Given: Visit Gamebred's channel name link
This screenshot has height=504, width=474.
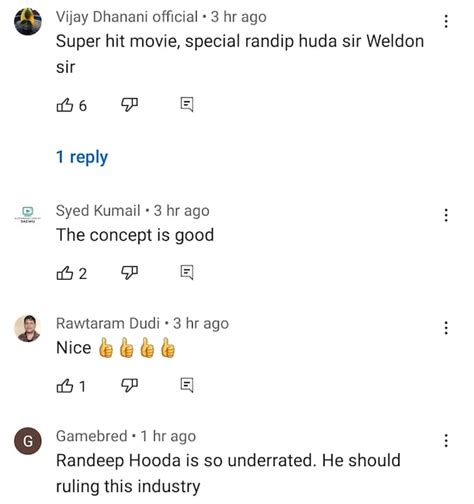Looking at the screenshot, I should 92,436.
